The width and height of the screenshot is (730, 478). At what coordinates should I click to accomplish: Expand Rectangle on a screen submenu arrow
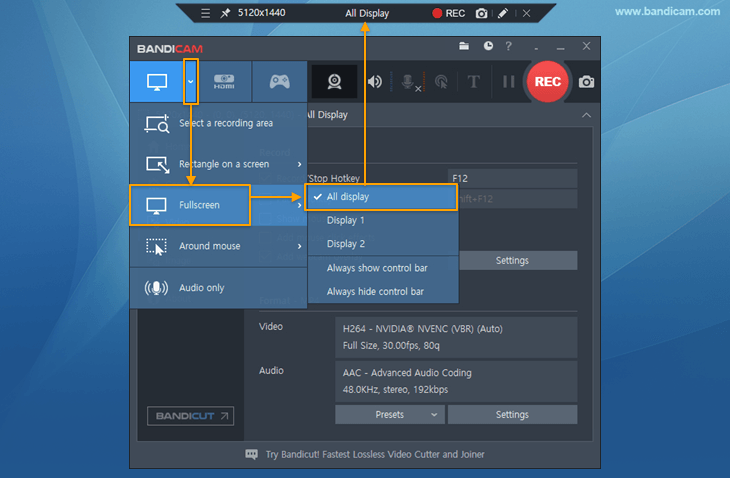tap(299, 164)
